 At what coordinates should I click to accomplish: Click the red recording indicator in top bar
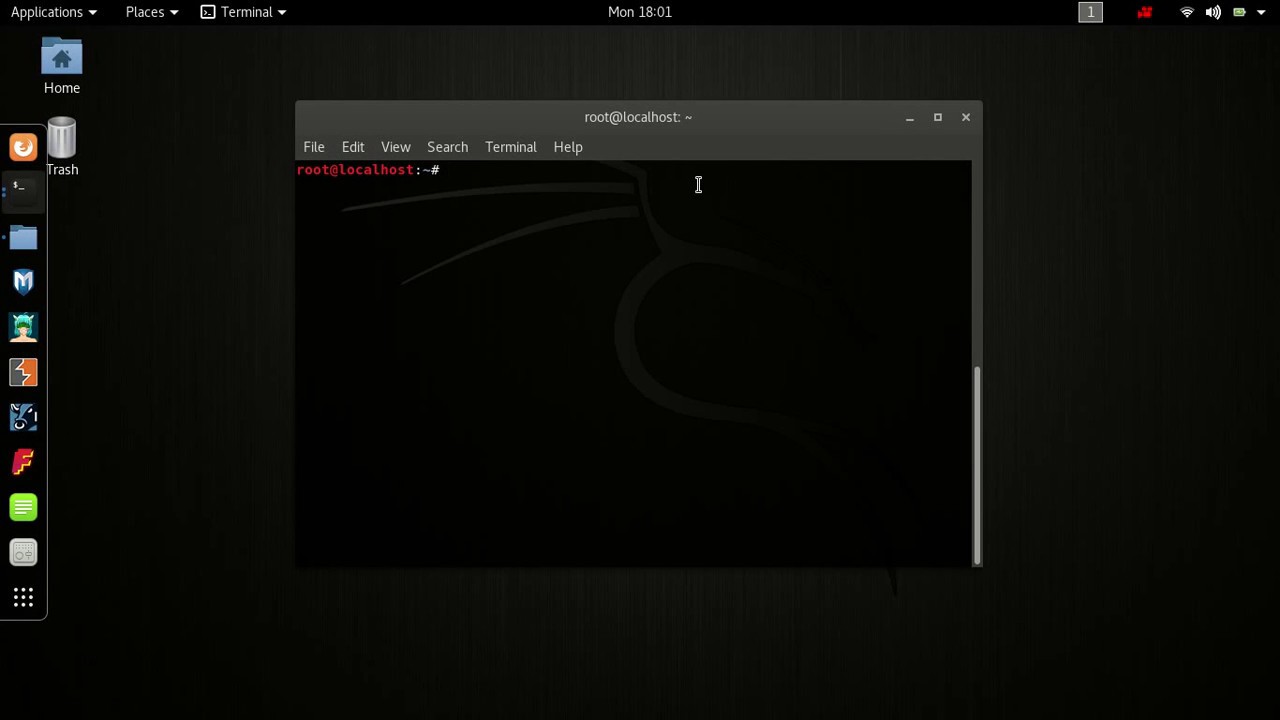(x=1145, y=12)
